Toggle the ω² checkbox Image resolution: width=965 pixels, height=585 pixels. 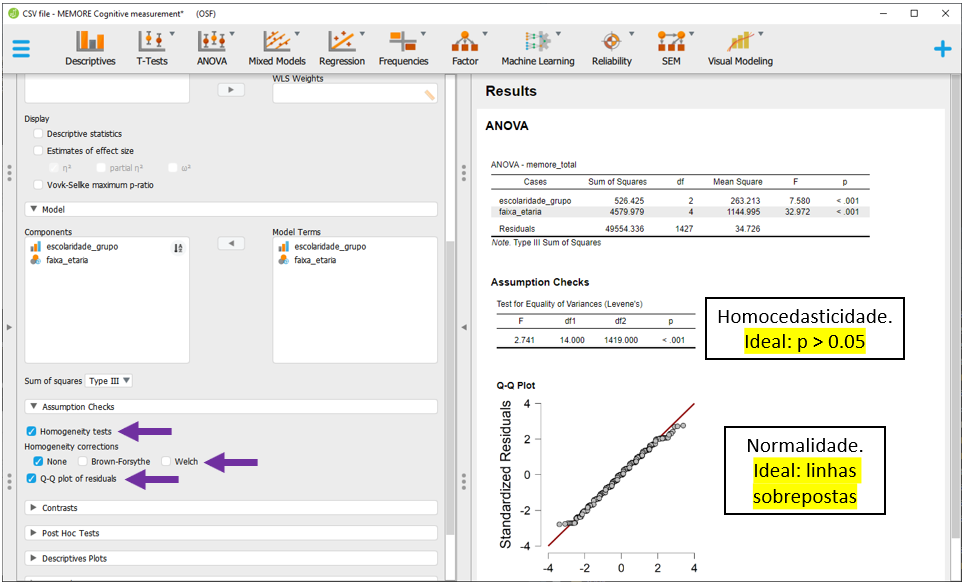click(172, 168)
